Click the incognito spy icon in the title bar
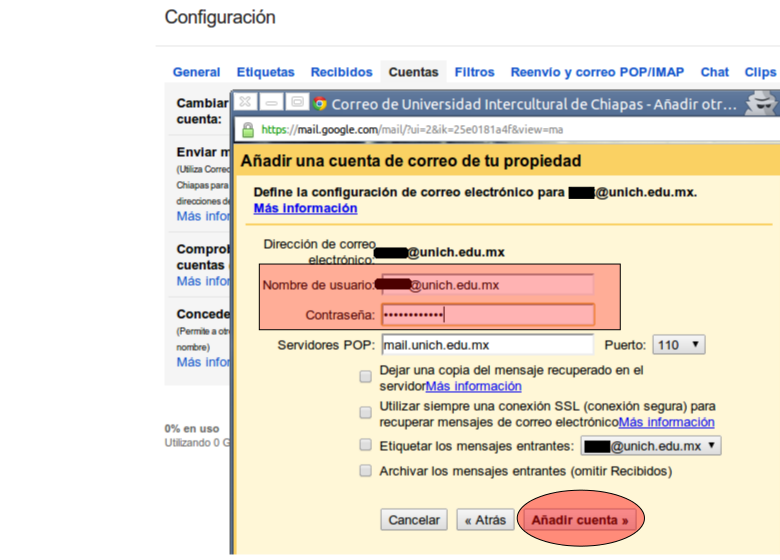This screenshot has height=560, width=780. coord(761,103)
